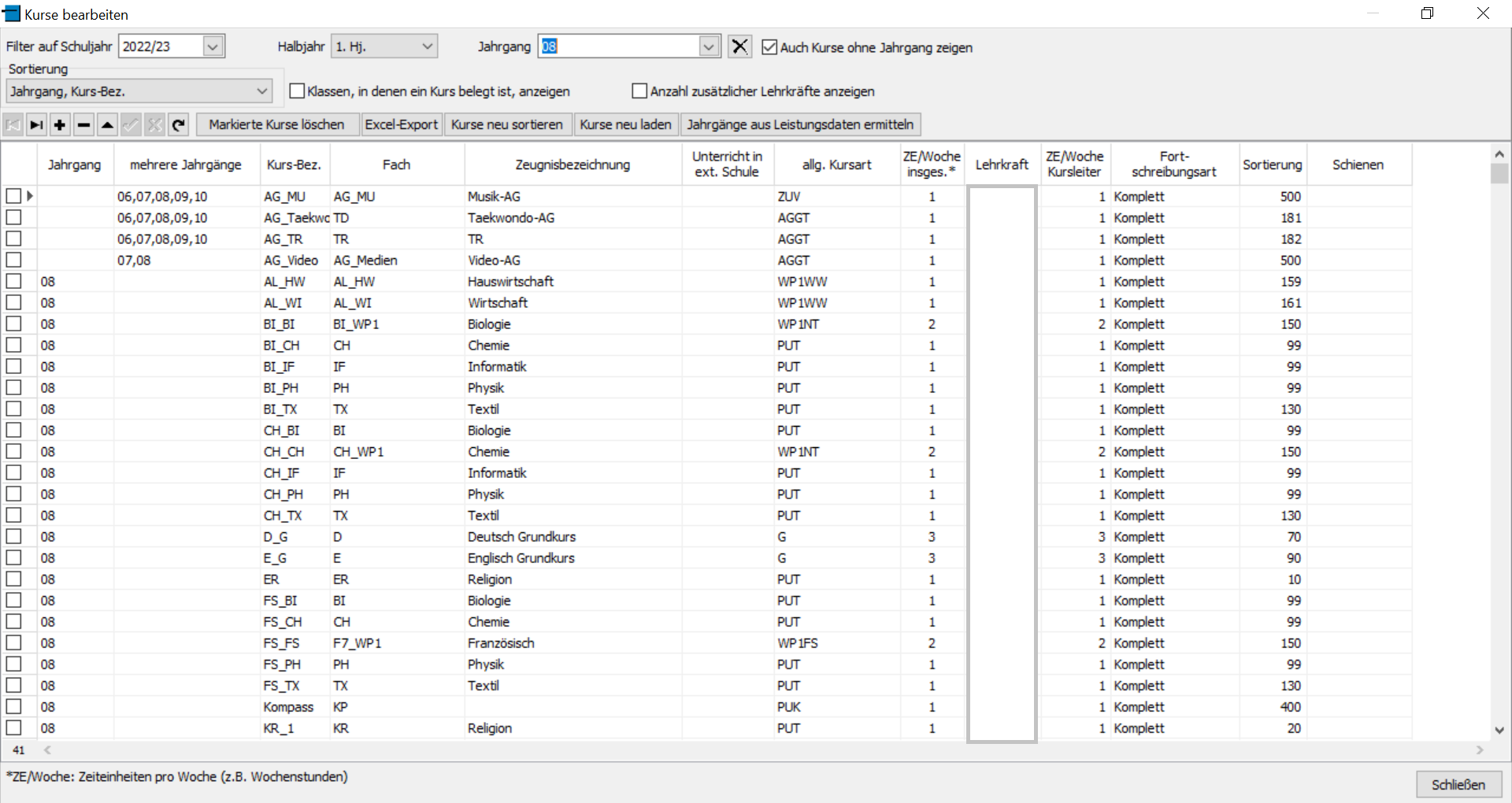Click the Fach column header
The width and height of the screenshot is (1512, 803).
(397, 165)
